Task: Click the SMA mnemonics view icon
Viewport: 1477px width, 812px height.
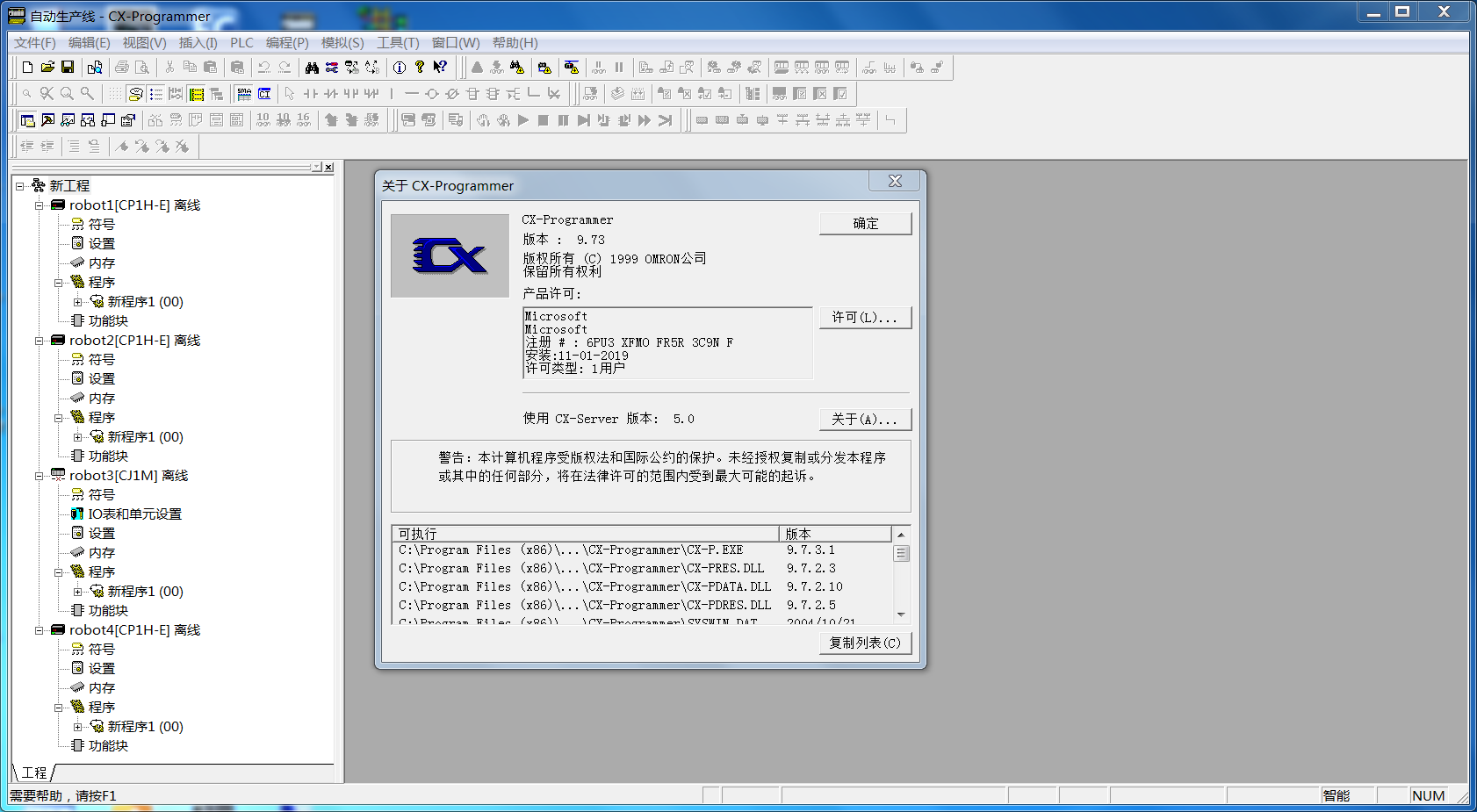Action: coord(244,94)
